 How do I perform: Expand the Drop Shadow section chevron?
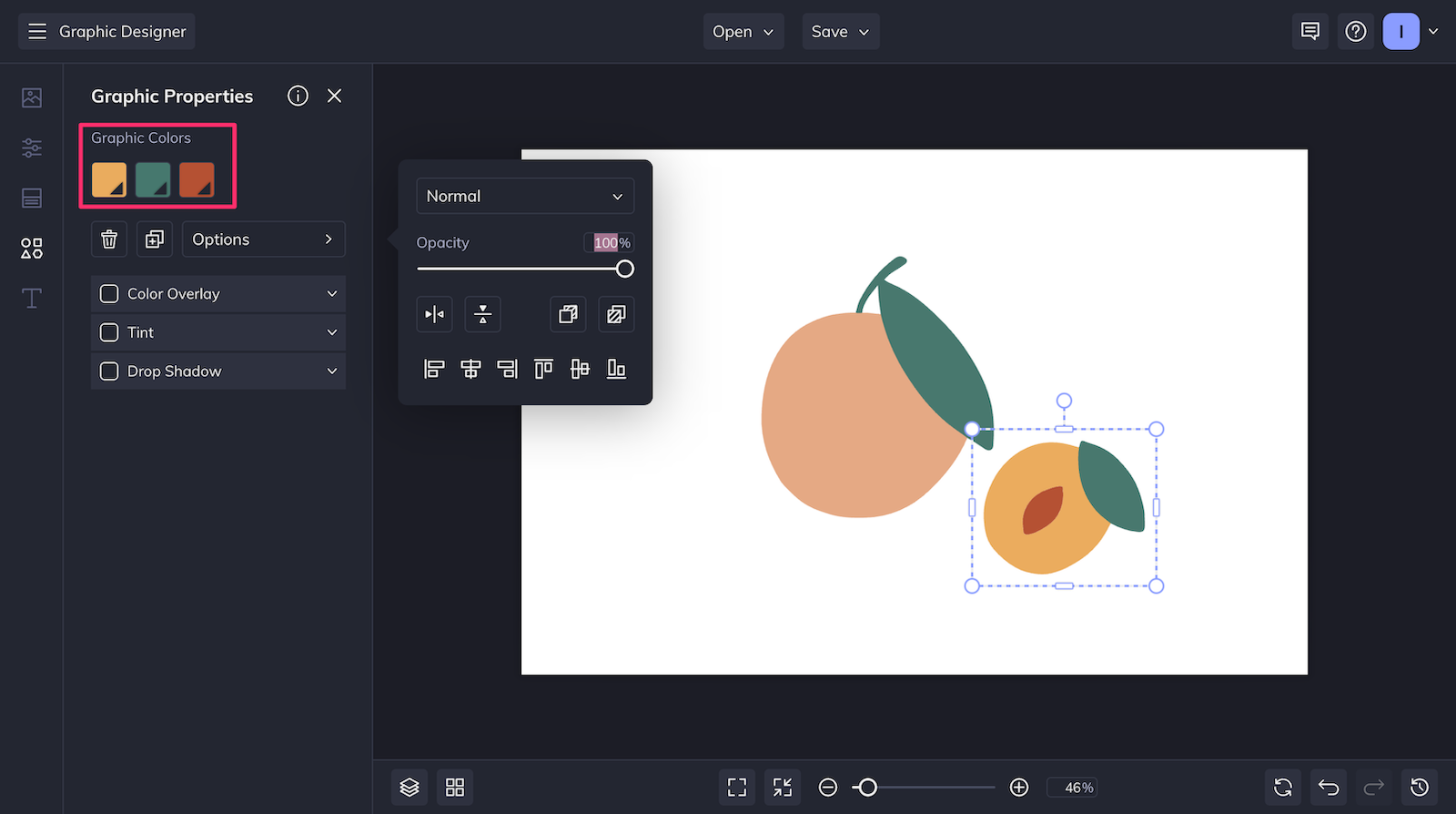[x=332, y=371]
